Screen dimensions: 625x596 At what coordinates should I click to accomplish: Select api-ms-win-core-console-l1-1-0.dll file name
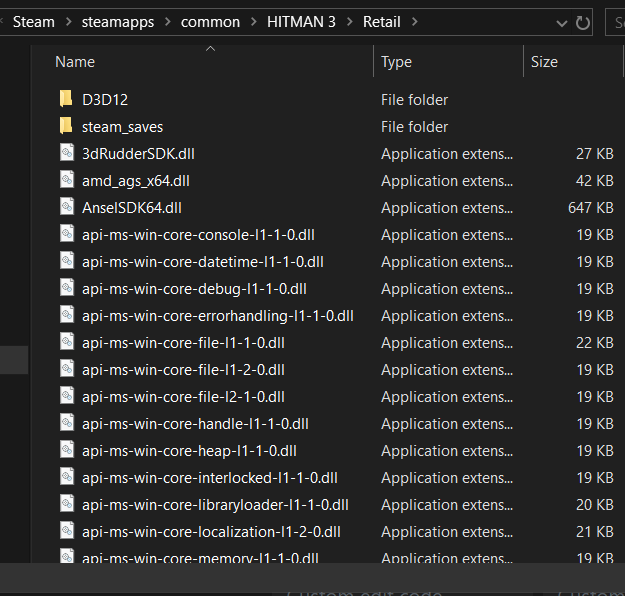[x=199, y=235]
